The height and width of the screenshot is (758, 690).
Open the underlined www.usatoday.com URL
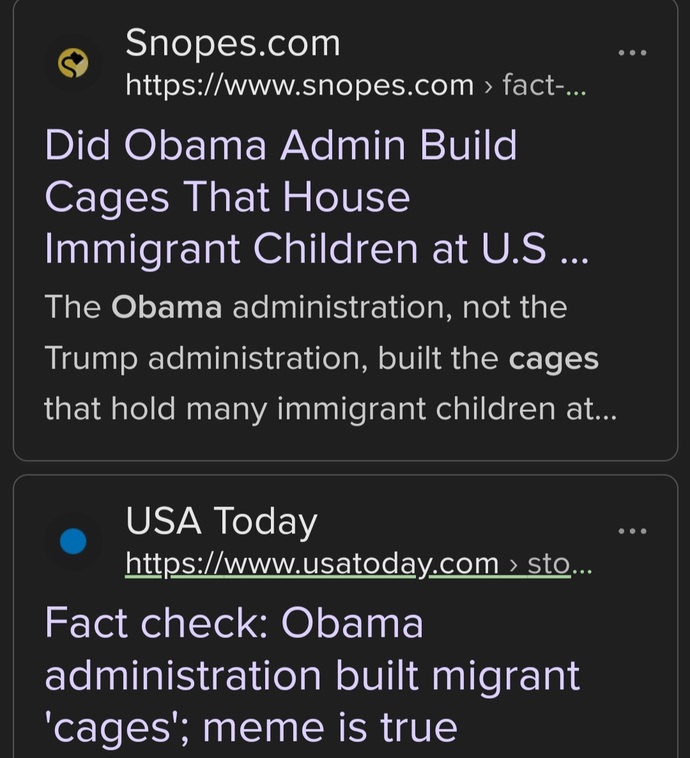click(312, 564)
